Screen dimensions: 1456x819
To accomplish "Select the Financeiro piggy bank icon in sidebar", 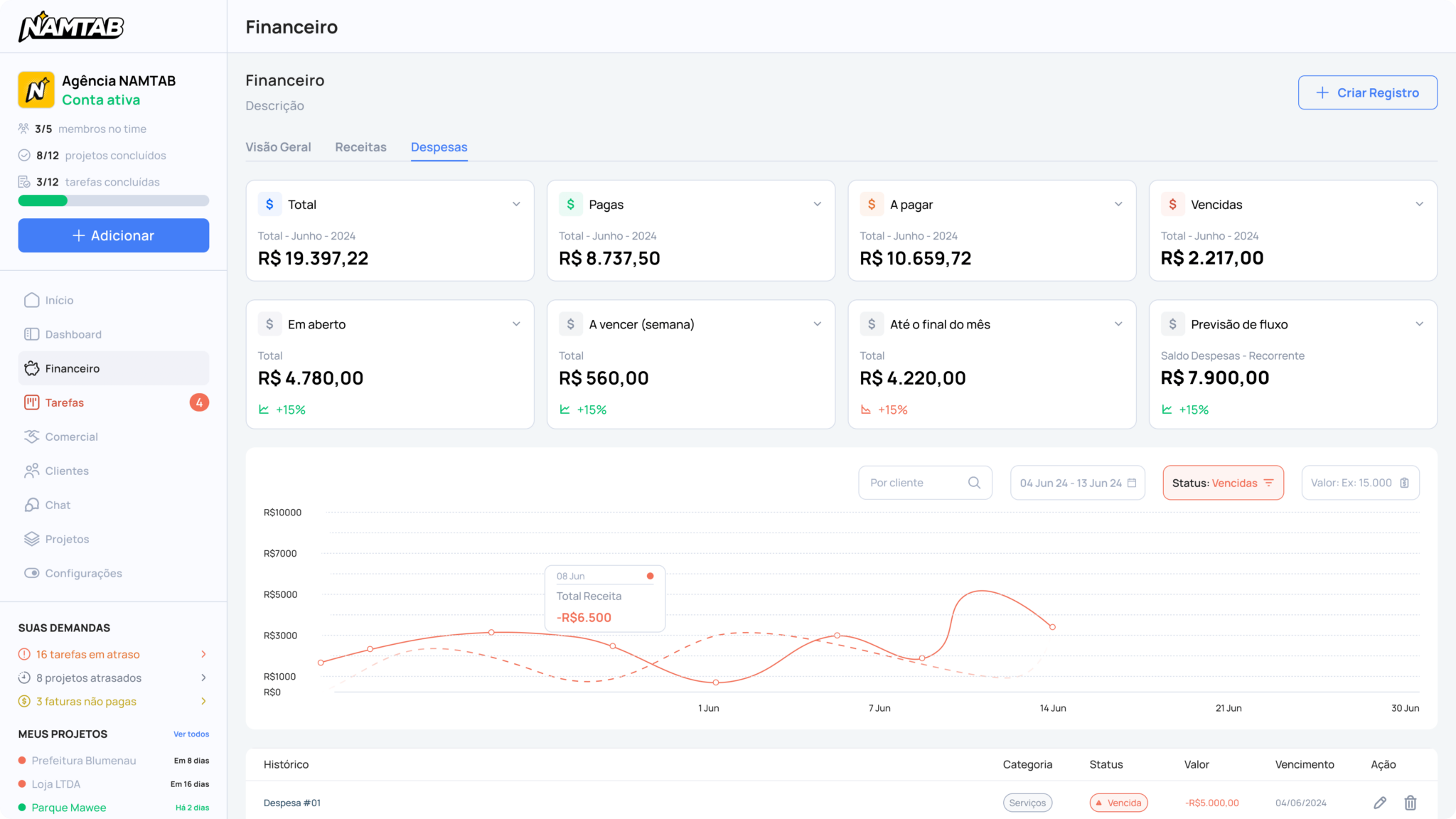I will point(32,368).
